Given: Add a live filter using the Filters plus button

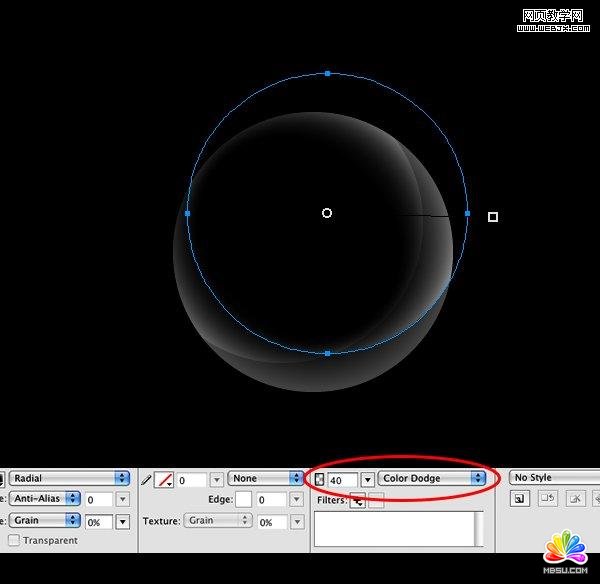Looking at the screenshot, I should tap(357, 501).
